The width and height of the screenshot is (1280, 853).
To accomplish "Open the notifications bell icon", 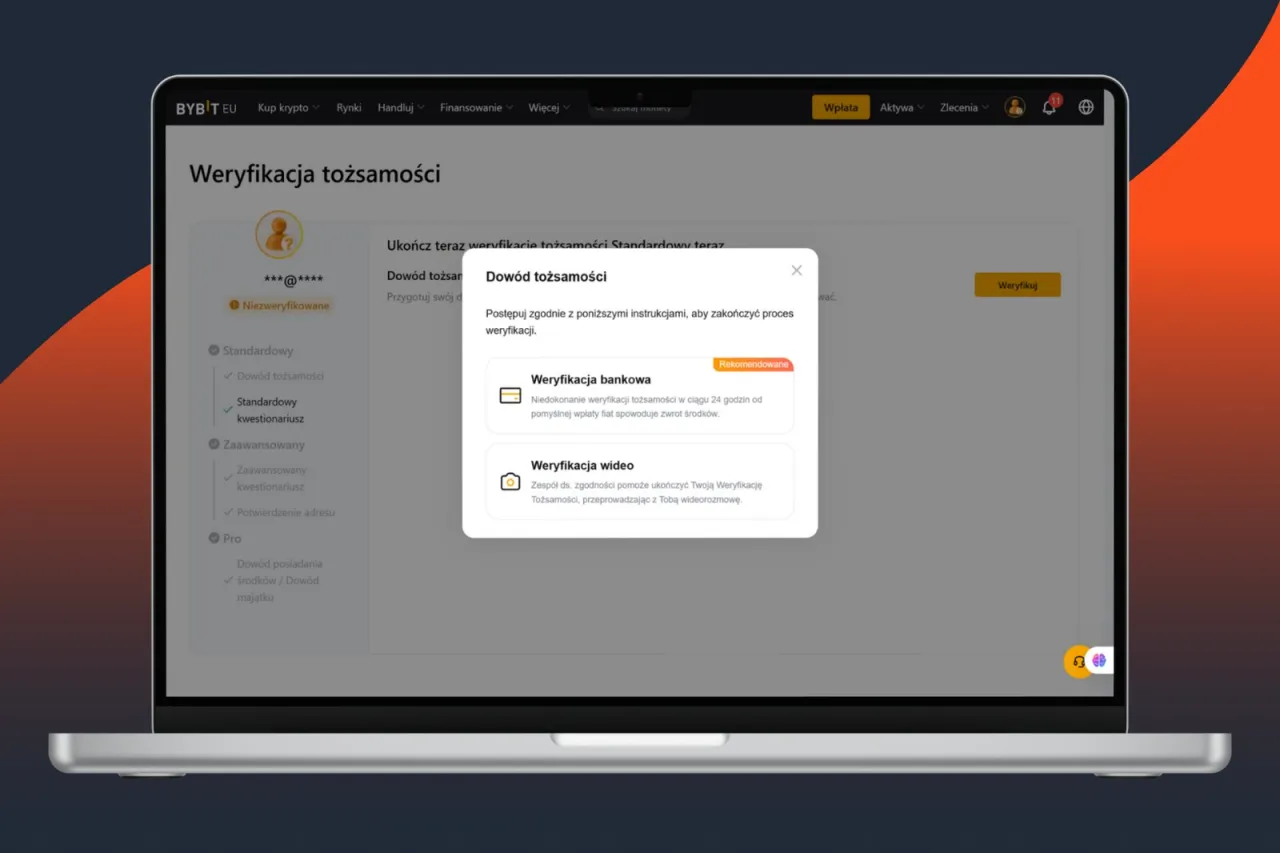I will point(1049,108).
